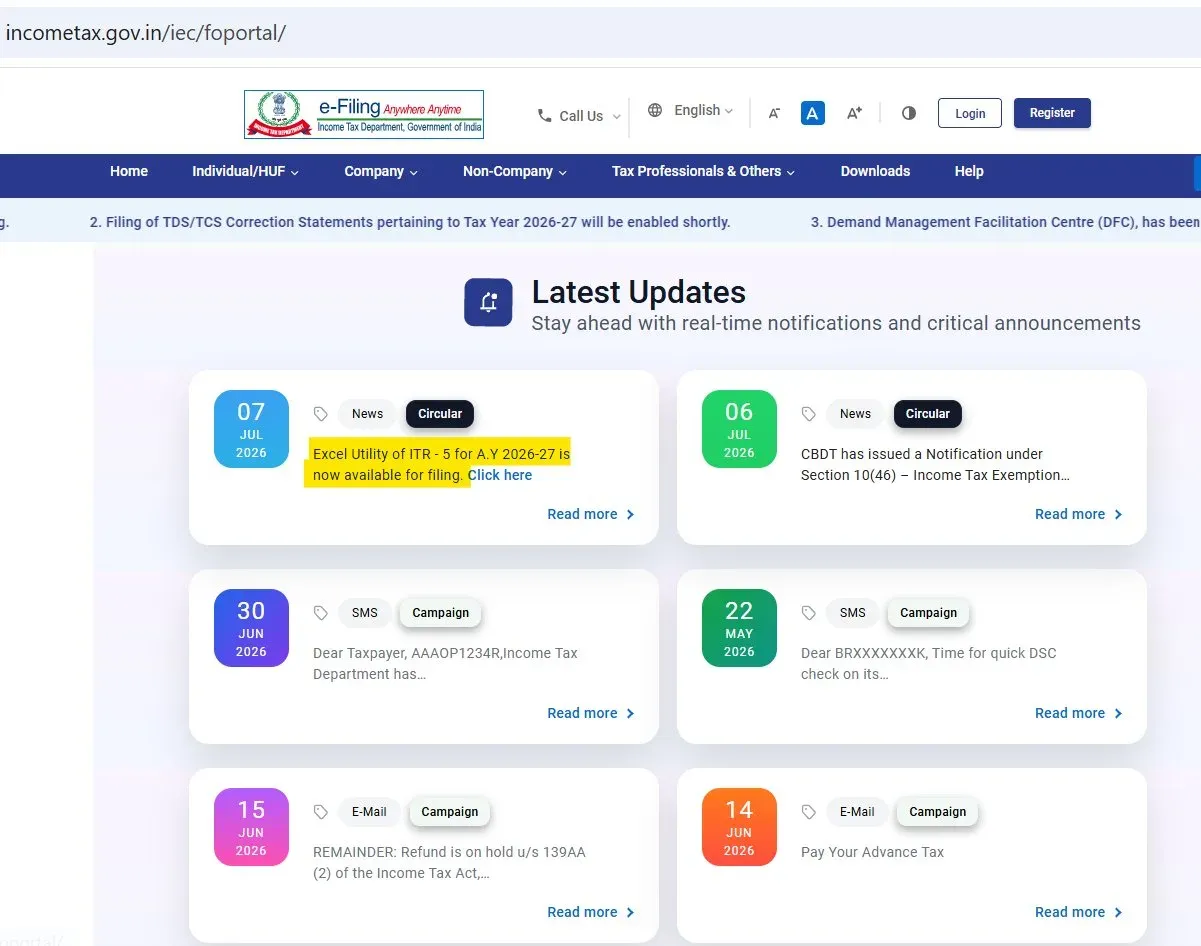This screenshot has width=1201, height=946.
Task: Decrease font size with A- icon
Action: [x=774, y=113]
